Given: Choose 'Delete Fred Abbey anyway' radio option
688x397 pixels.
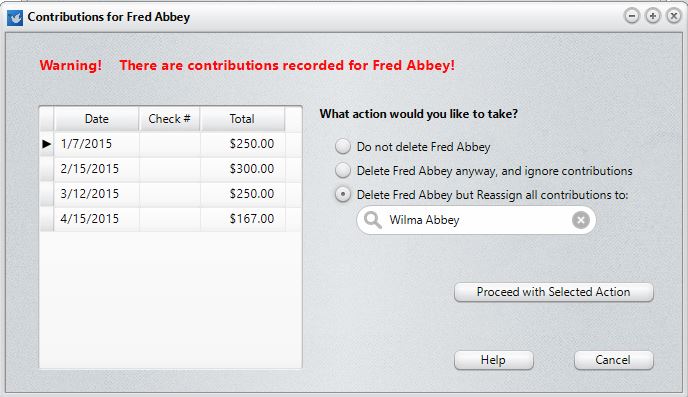Looking at the screenshot, I should point(343,170).
